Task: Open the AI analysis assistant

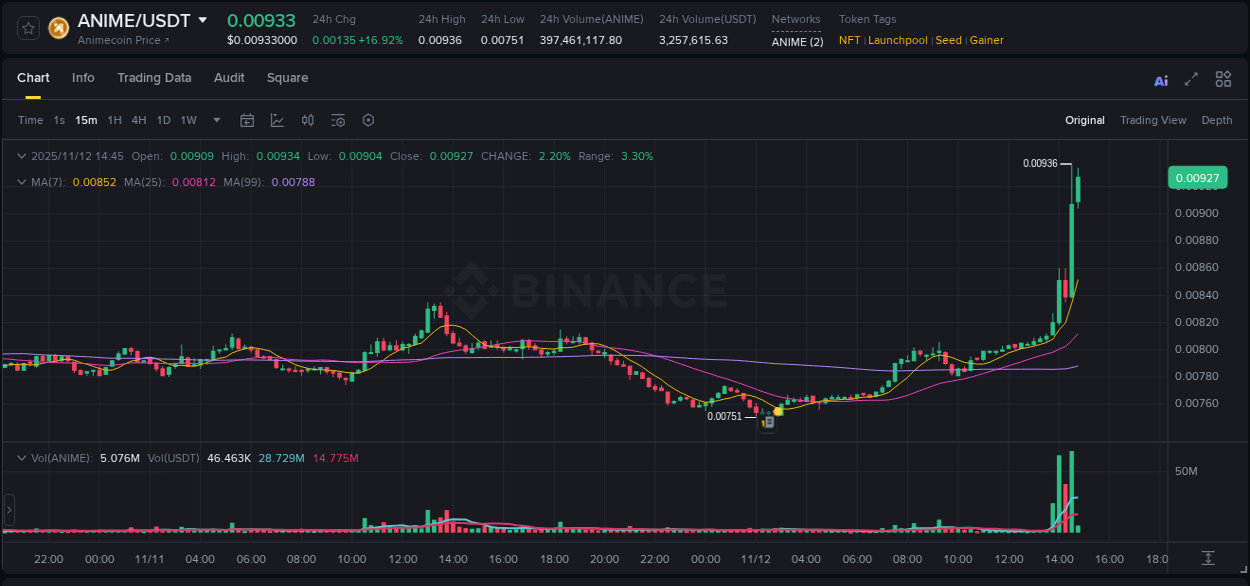Action: pos(1161,79)
